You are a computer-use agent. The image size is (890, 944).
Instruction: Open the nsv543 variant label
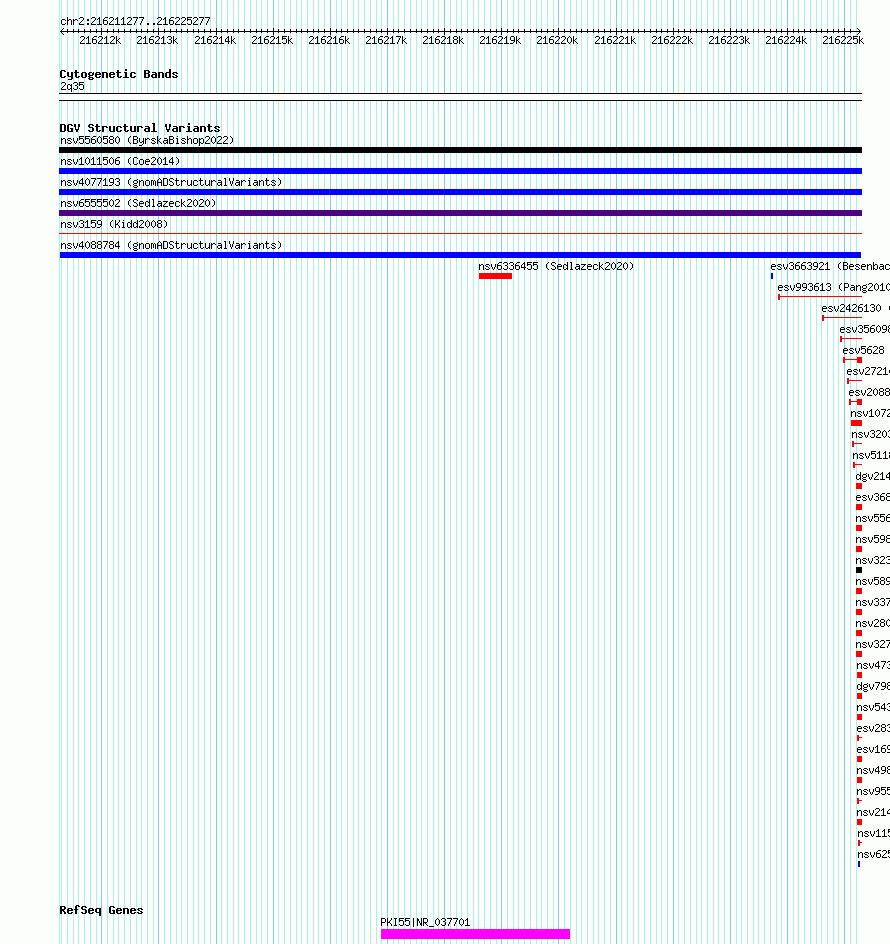pos(873,708)
